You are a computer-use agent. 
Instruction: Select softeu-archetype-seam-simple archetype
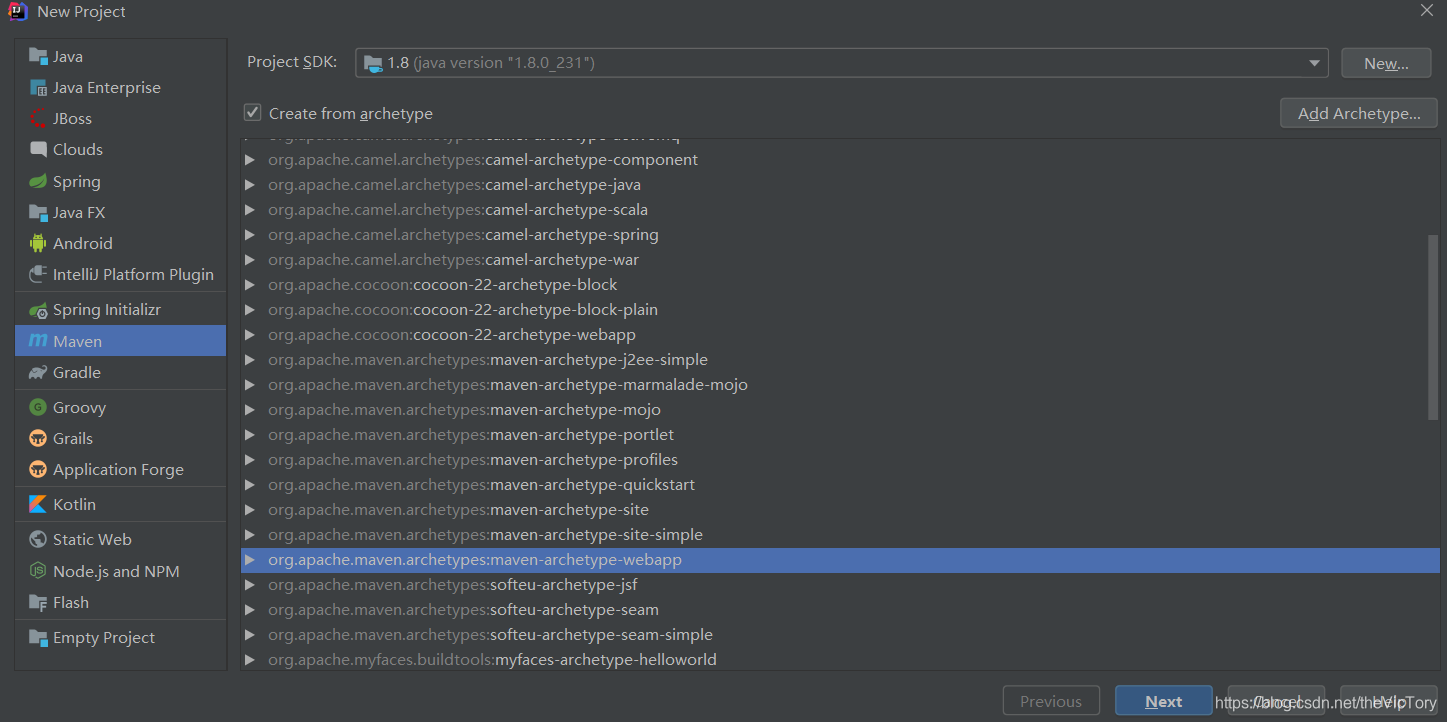click(x=840, y=635)
